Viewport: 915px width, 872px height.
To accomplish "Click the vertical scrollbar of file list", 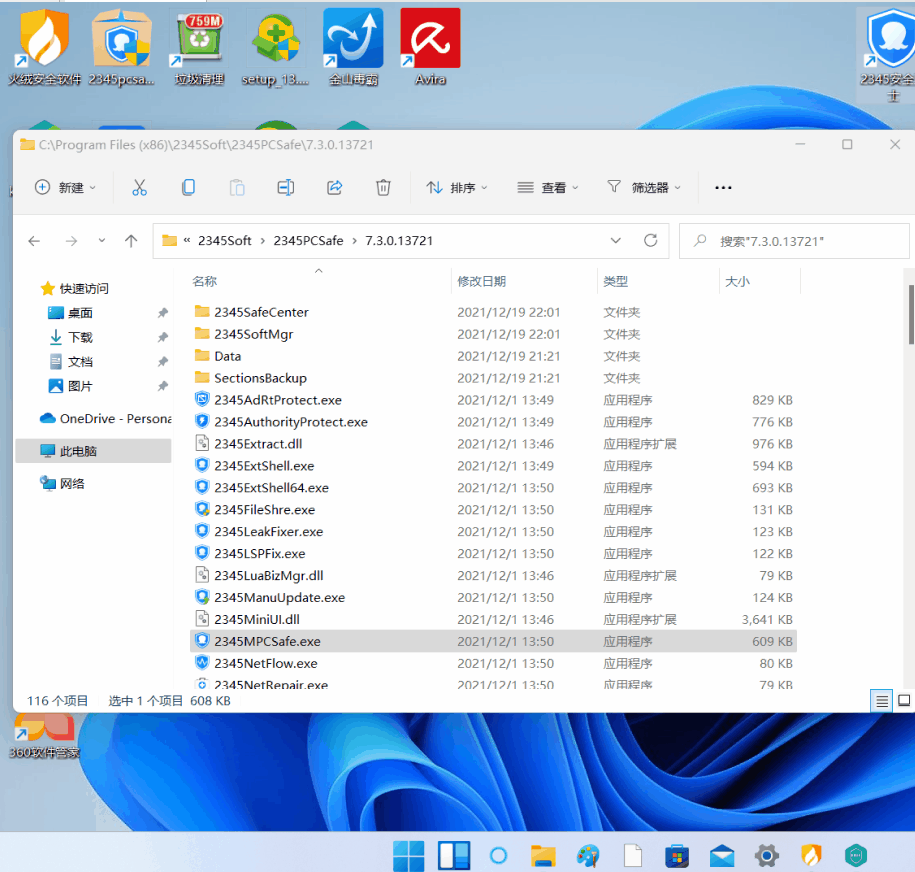I will click(911, 315).
